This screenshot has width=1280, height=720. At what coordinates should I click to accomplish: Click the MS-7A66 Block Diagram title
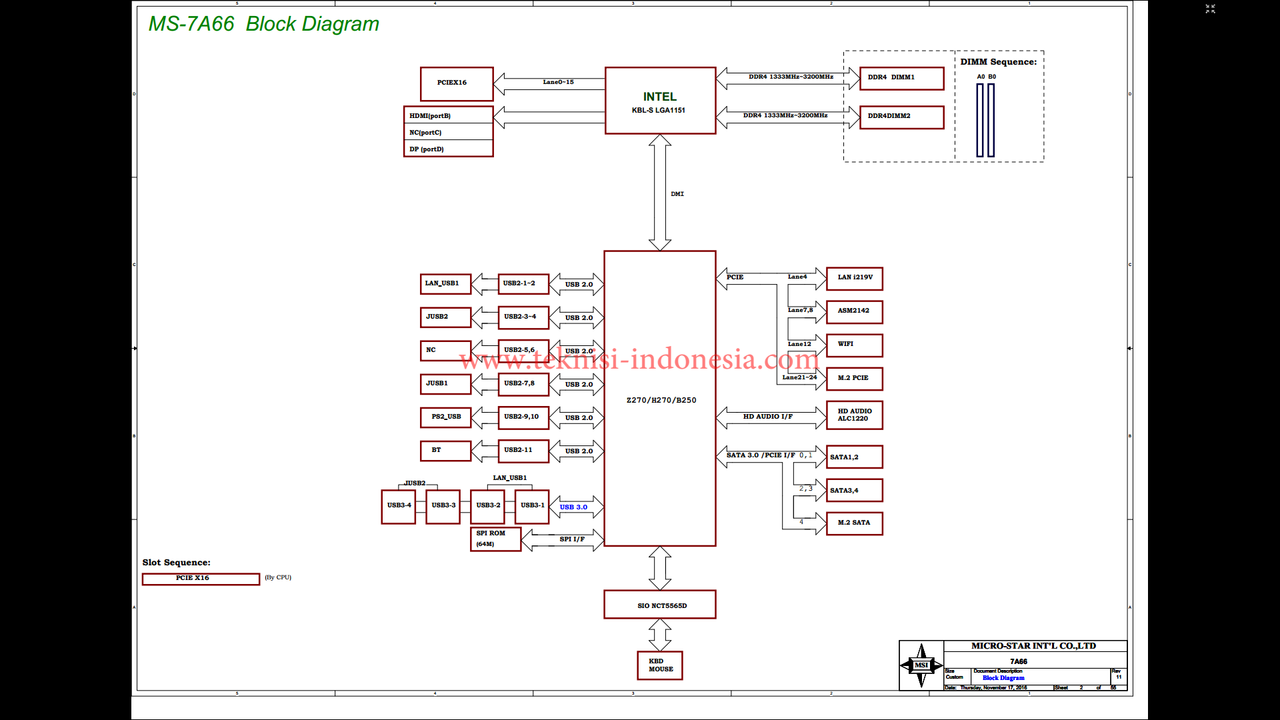[x=264, y=24]
